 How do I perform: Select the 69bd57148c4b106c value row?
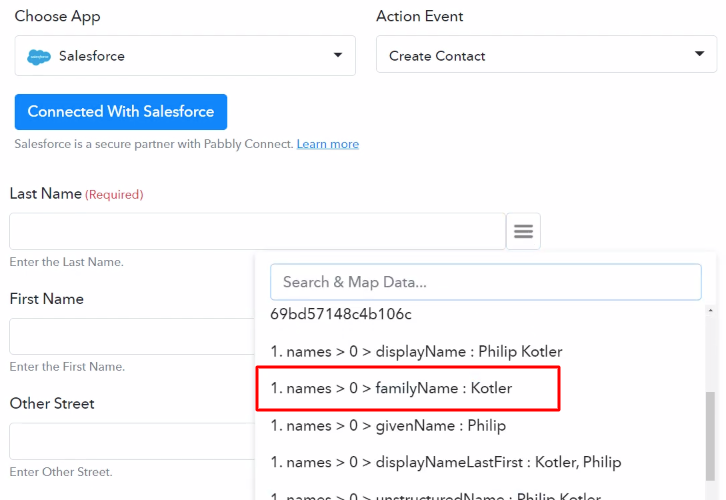point(341,314)
